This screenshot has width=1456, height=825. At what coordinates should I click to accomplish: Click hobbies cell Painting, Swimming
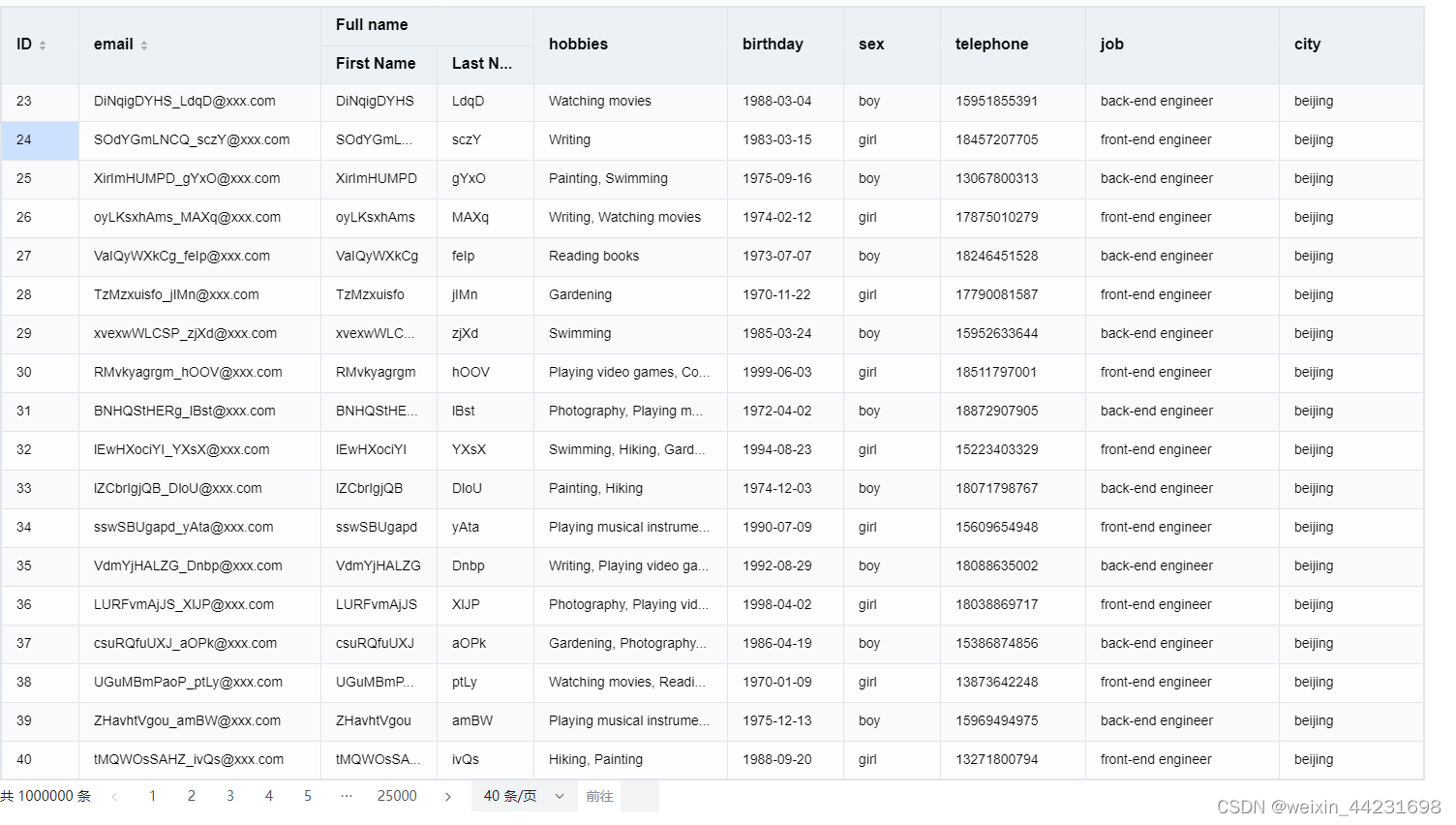608,179
